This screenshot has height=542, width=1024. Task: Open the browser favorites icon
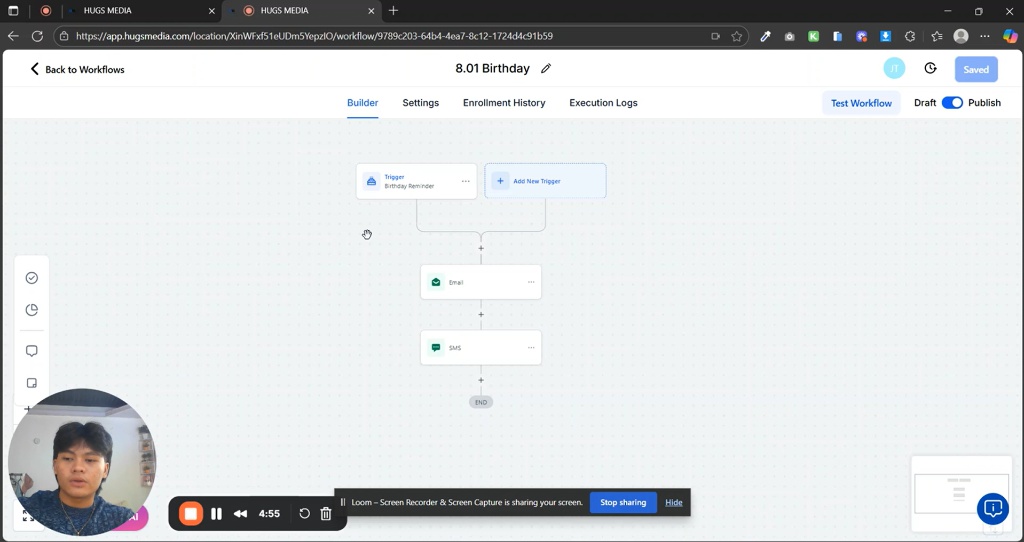click(x=936, y=37)
